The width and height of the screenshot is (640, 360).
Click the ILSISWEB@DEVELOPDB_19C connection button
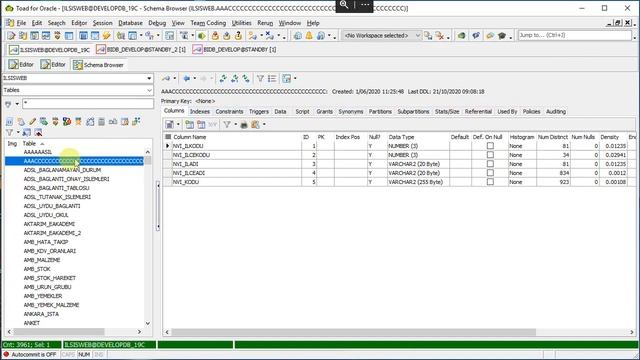[49, 50]
